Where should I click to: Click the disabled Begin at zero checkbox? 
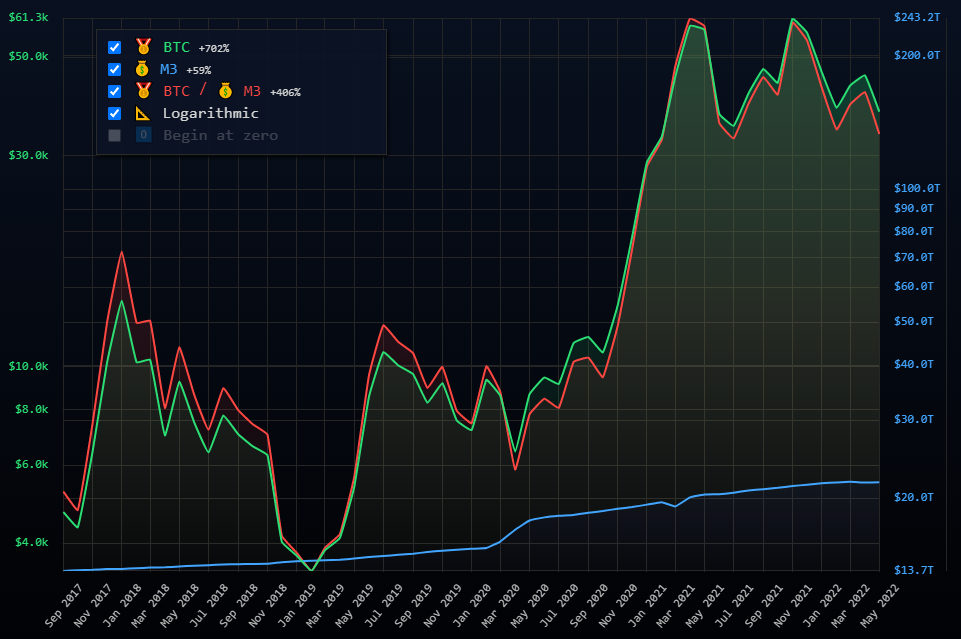click(114, 135)
